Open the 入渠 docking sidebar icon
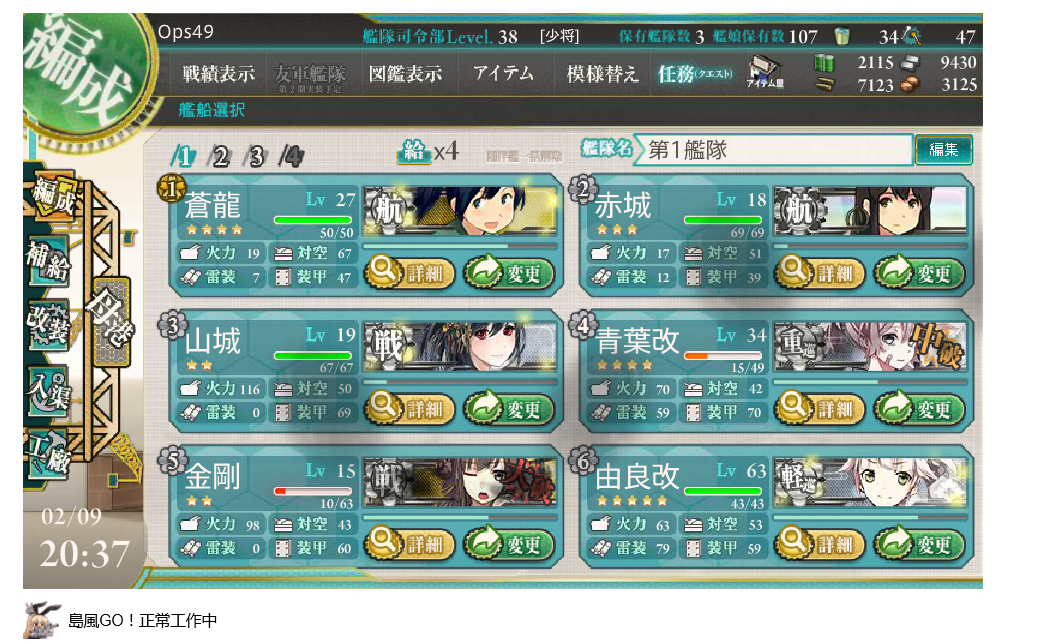1058x644 pixels. pos(49,390)
